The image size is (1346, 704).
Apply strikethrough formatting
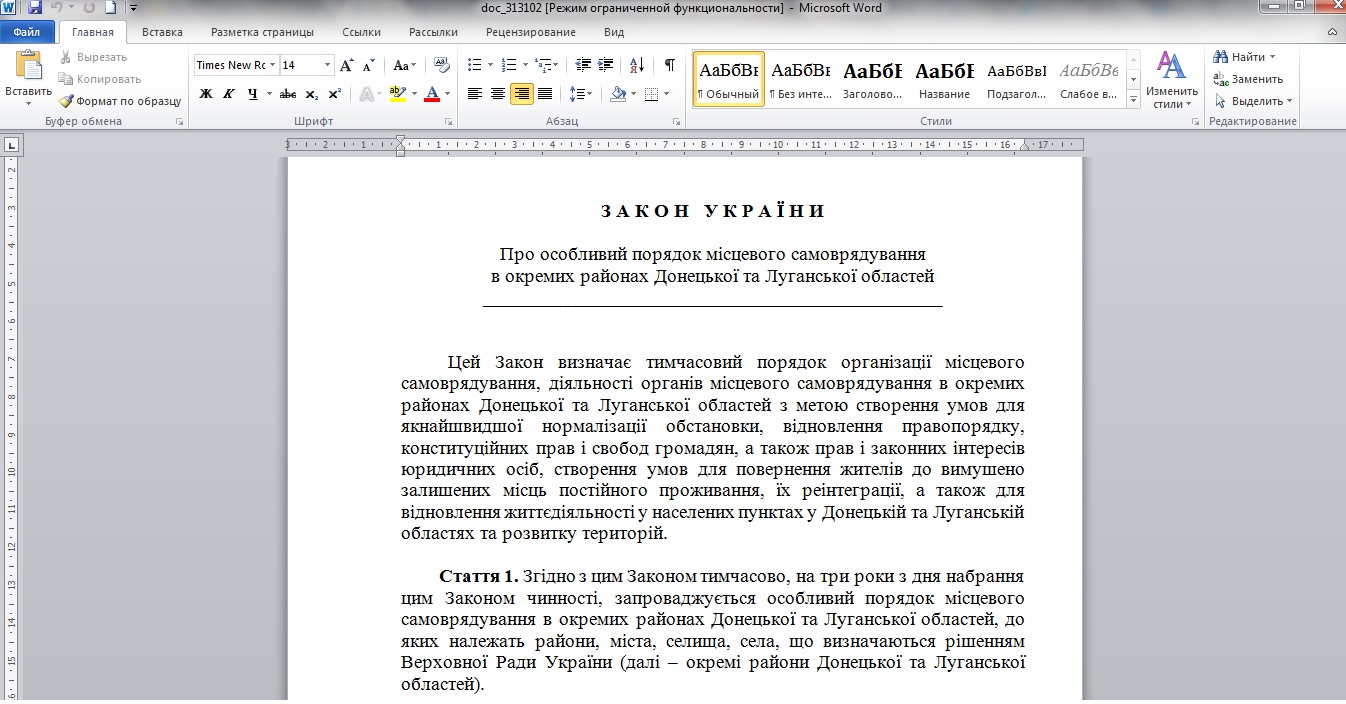coord(288,94)
